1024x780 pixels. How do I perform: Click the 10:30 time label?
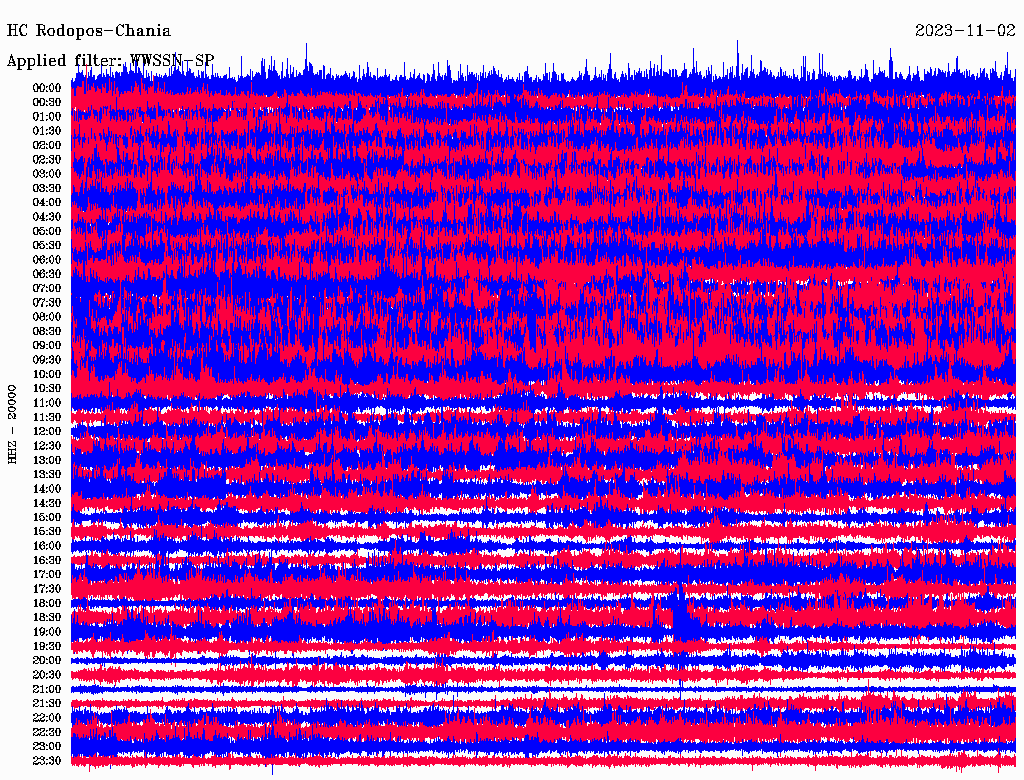click(47, 389)
